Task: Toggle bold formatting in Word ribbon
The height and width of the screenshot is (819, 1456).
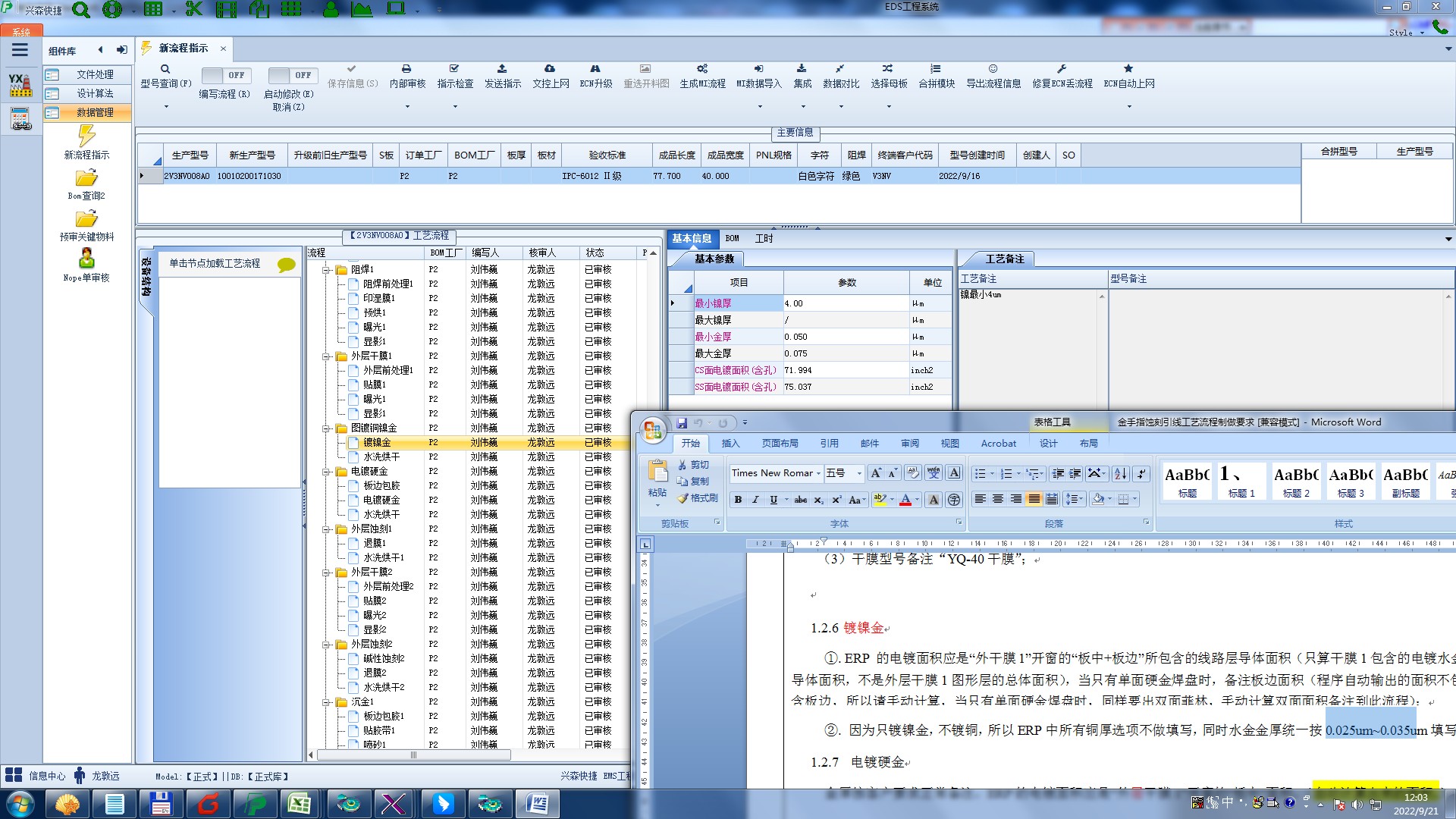Action: point(738,500)
